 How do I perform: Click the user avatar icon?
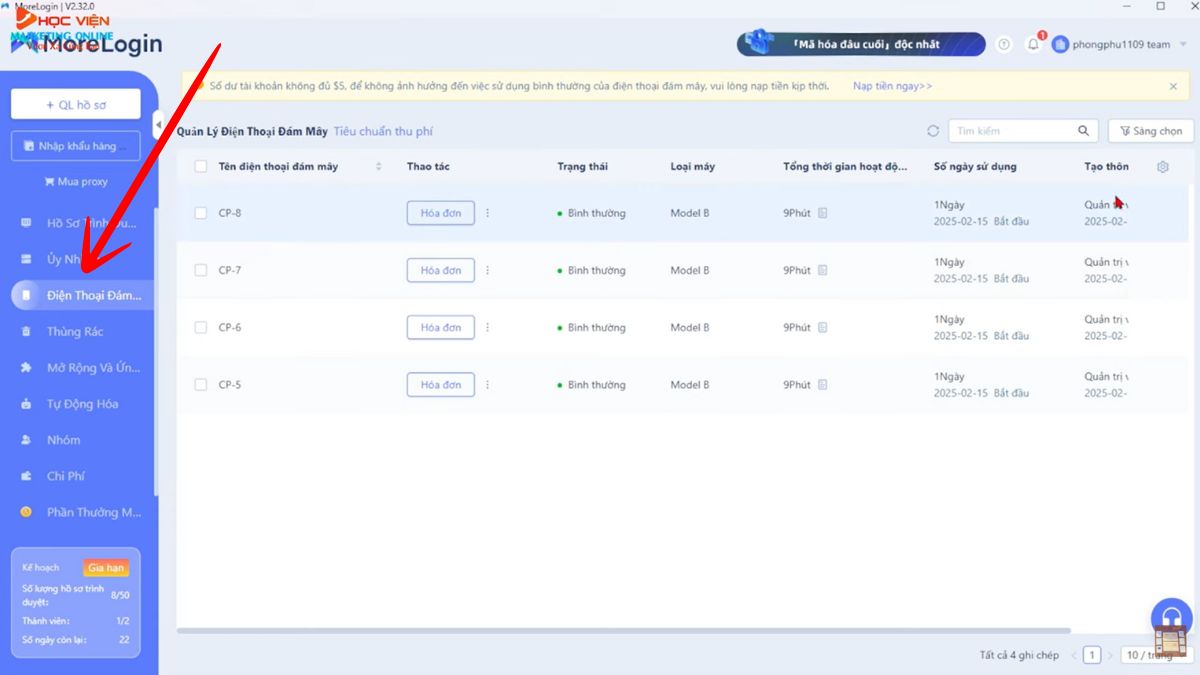point(1060,45)
